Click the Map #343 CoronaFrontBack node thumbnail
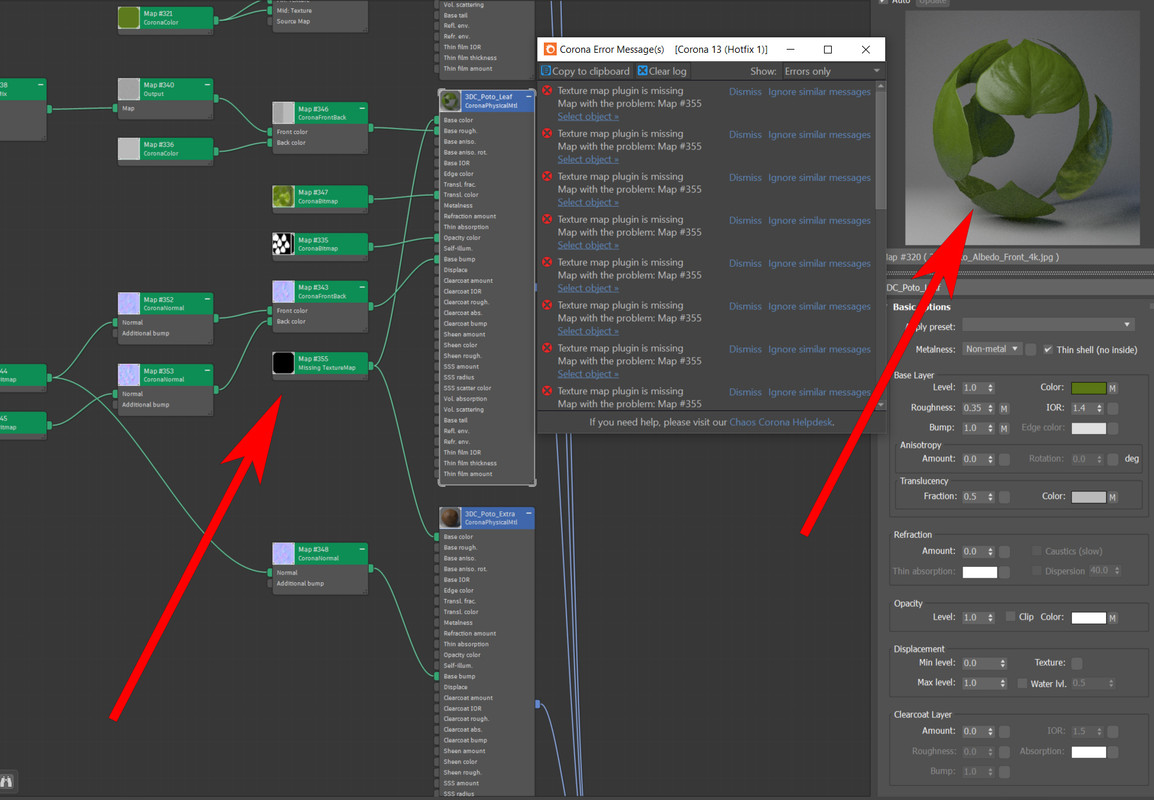The image size is (1154, 800). (283, 291)
